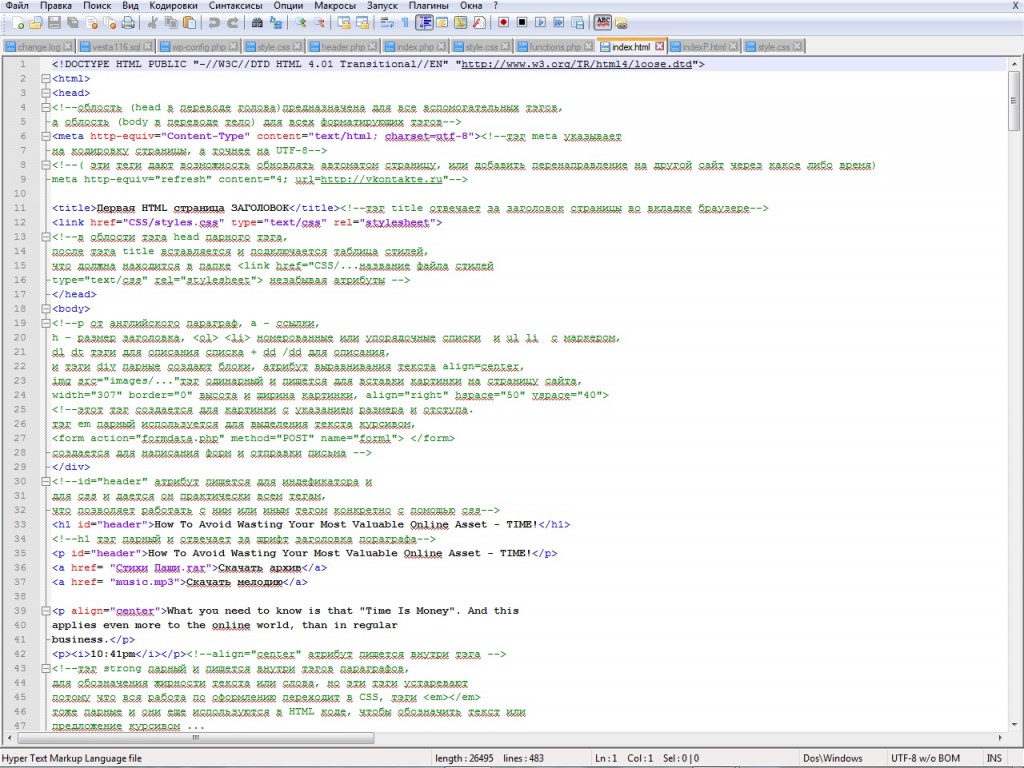
Task: Collapse the comment fold on line 4
Action: [46, 107]
